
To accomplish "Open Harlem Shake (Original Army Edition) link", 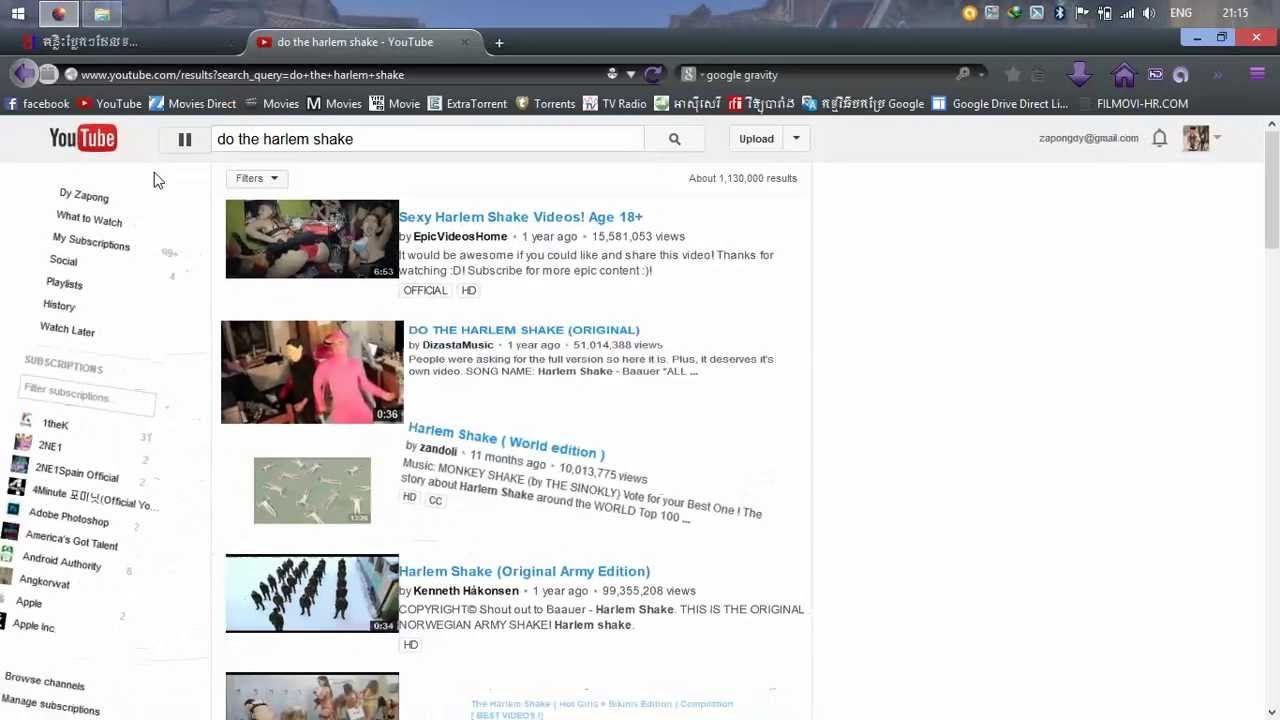I will tap(525, 571).
